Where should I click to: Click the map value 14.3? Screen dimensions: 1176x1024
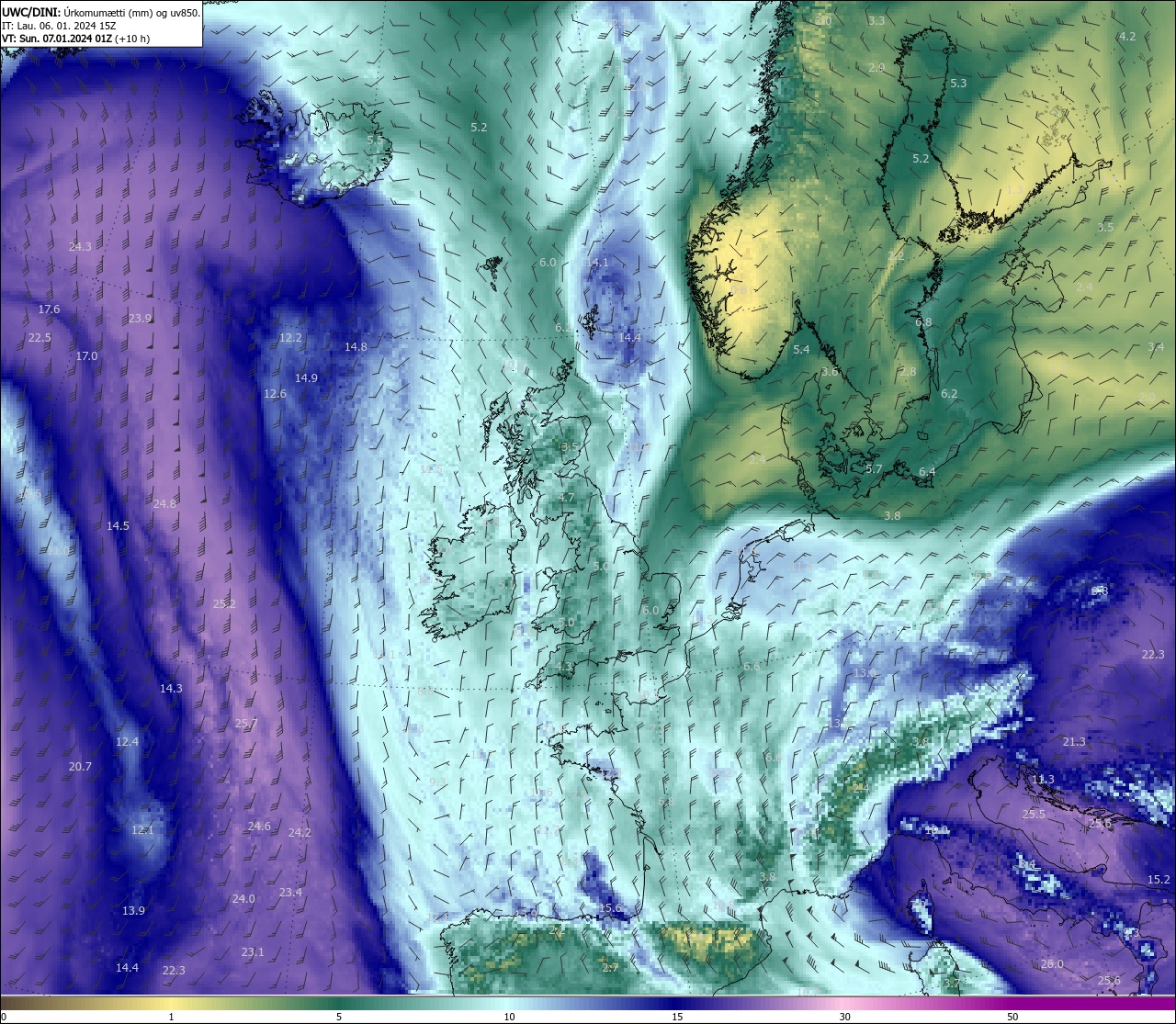171,688
